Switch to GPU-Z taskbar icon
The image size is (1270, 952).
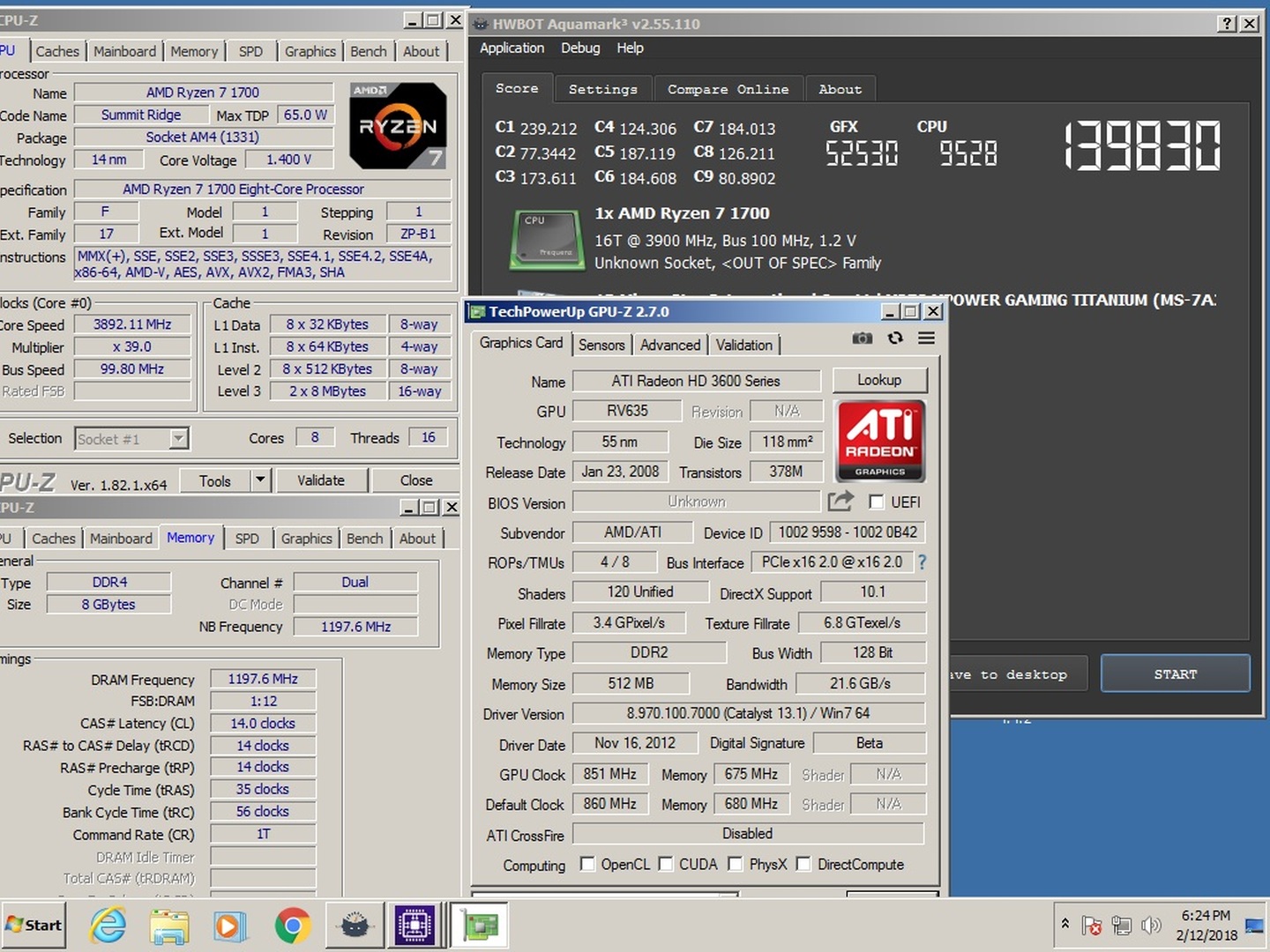pos(480,926)
